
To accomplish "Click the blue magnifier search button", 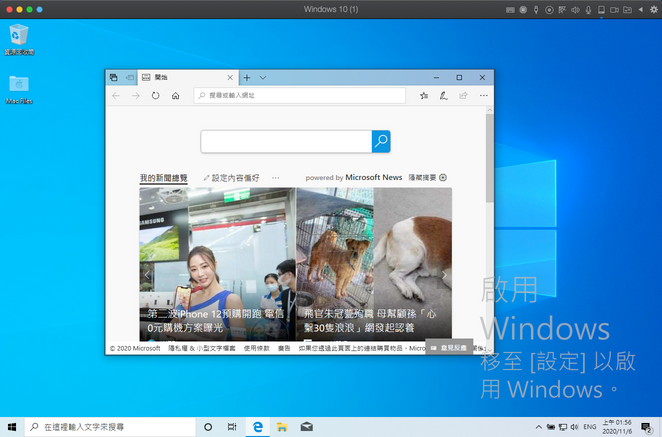I will pyautogui.click(x=381, y=141).
